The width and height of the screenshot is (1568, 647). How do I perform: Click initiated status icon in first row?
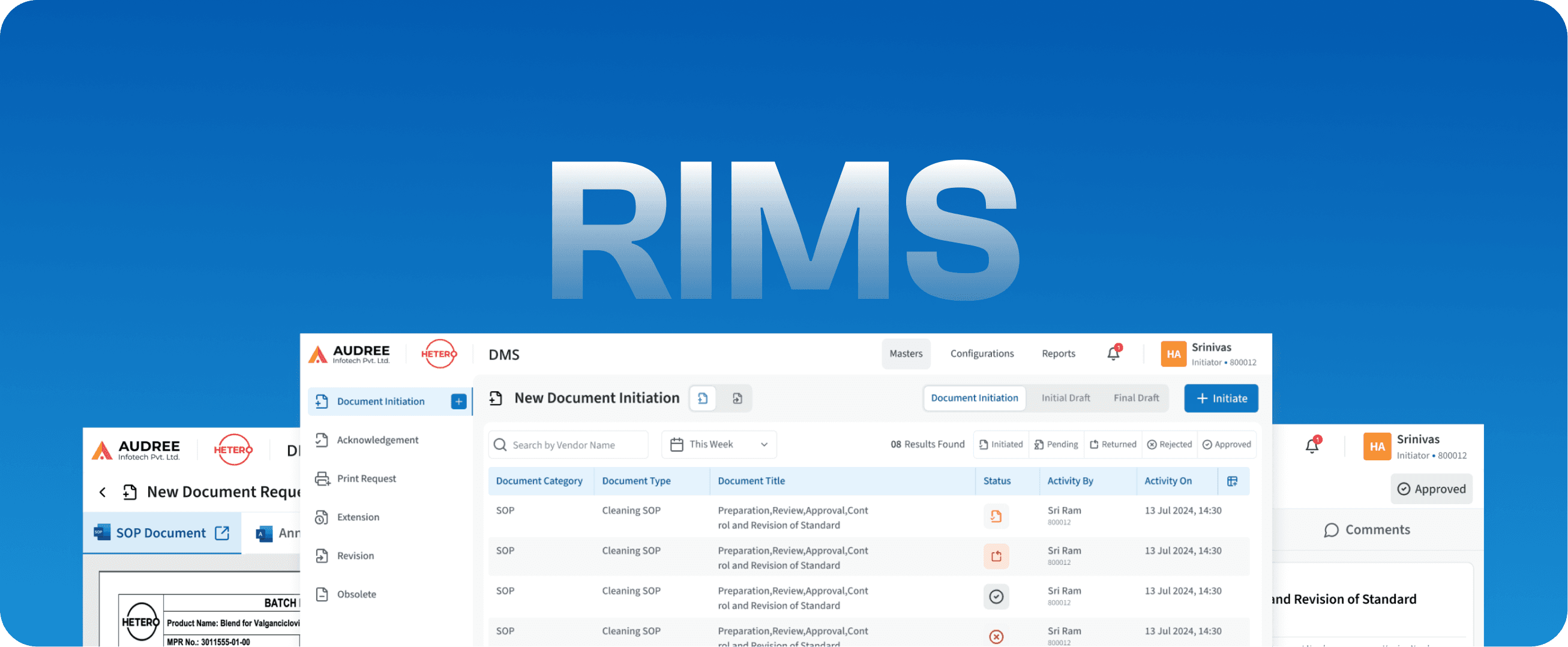(996, 517)
